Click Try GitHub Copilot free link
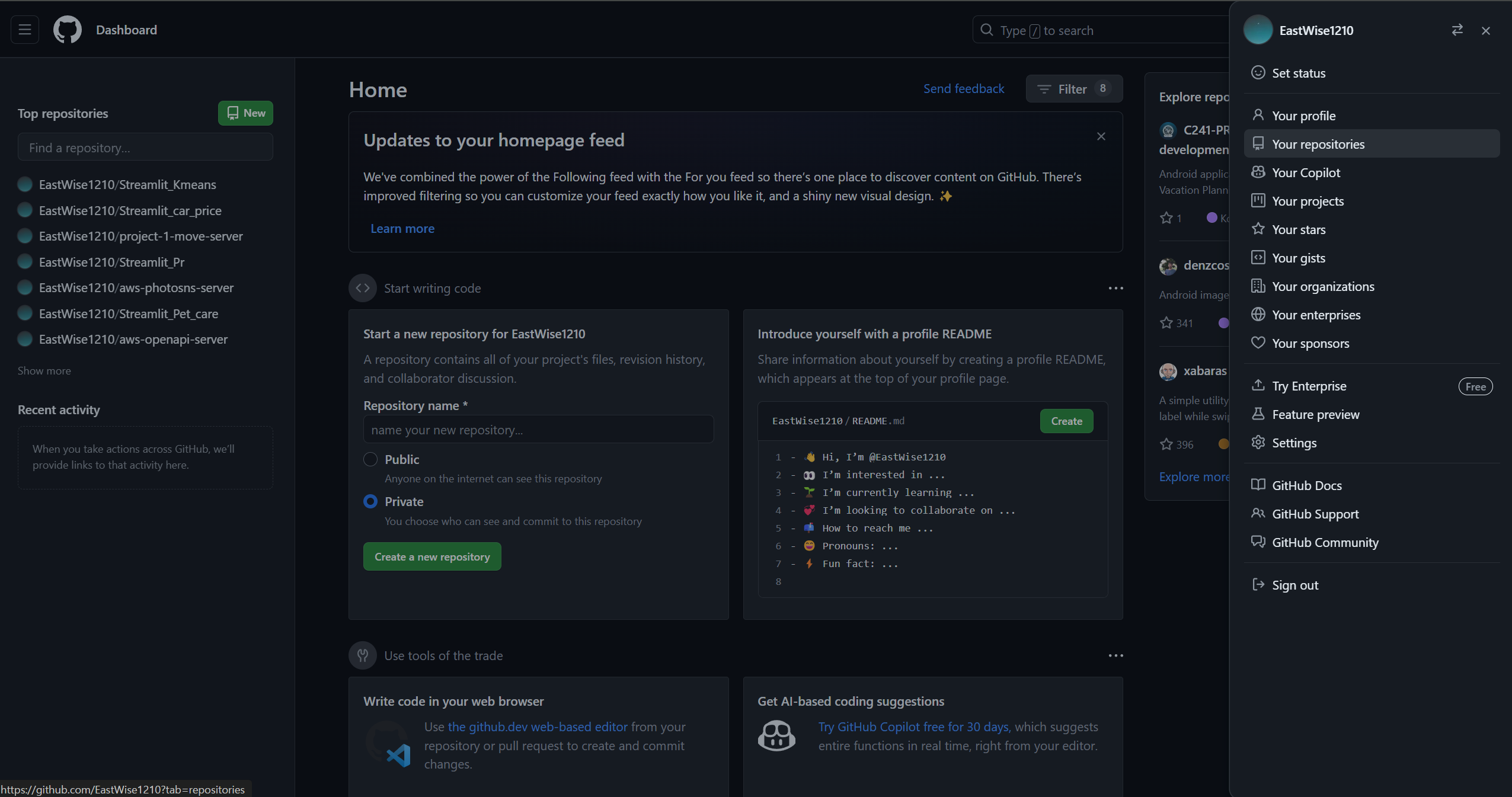Viewport: 1512px width, 797px height. [x=915, y=726]
